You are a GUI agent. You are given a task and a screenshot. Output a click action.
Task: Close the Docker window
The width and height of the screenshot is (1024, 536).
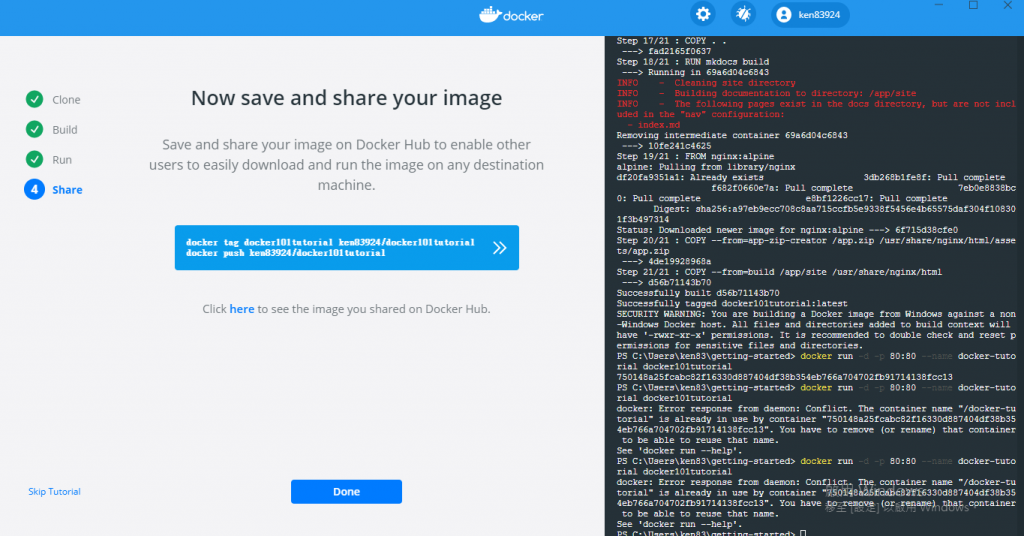[x=1008, y=5]
